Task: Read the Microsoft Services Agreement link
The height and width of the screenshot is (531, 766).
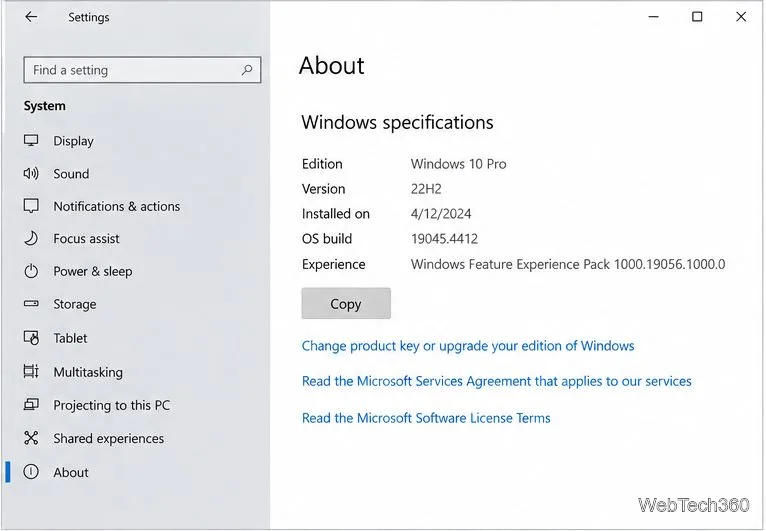Action: 496,381
